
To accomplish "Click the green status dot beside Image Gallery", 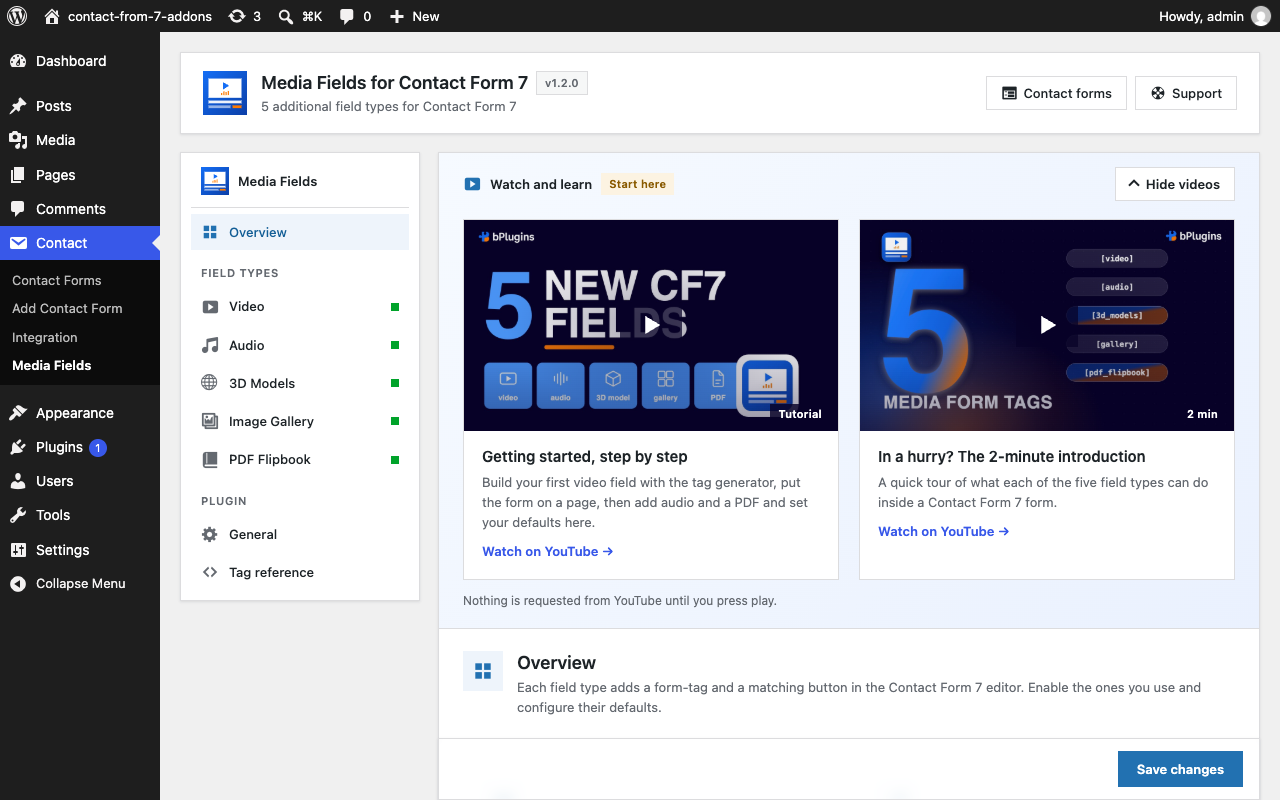I will (x=395, y=421).
